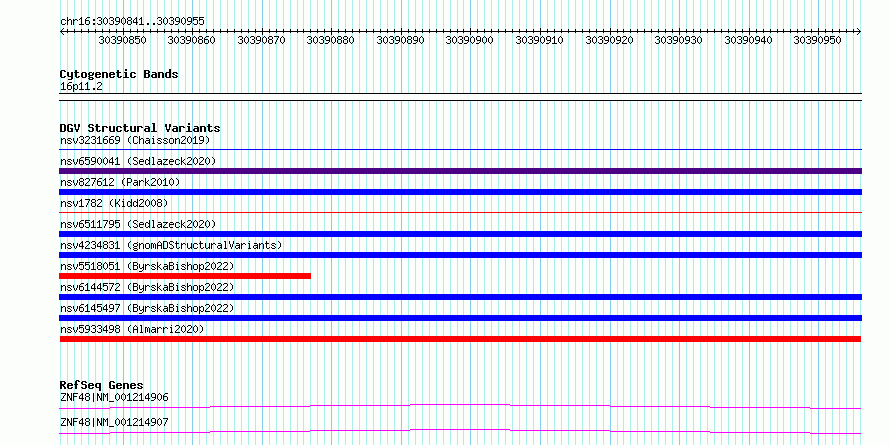Click the purple nsv6590041 variant bar
Viewport: 890px width, 445px height.
click(x=460, y=171)
